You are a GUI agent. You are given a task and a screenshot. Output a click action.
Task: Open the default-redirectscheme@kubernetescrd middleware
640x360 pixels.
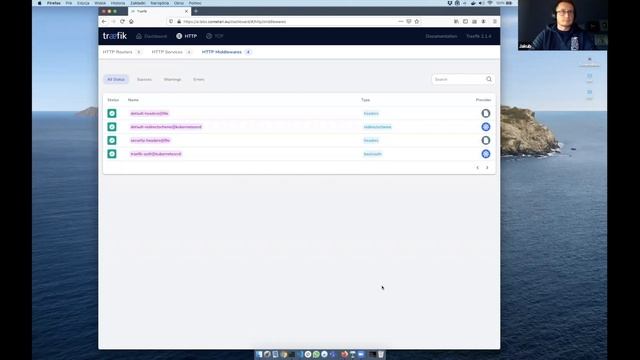click(x=166, y=127)
